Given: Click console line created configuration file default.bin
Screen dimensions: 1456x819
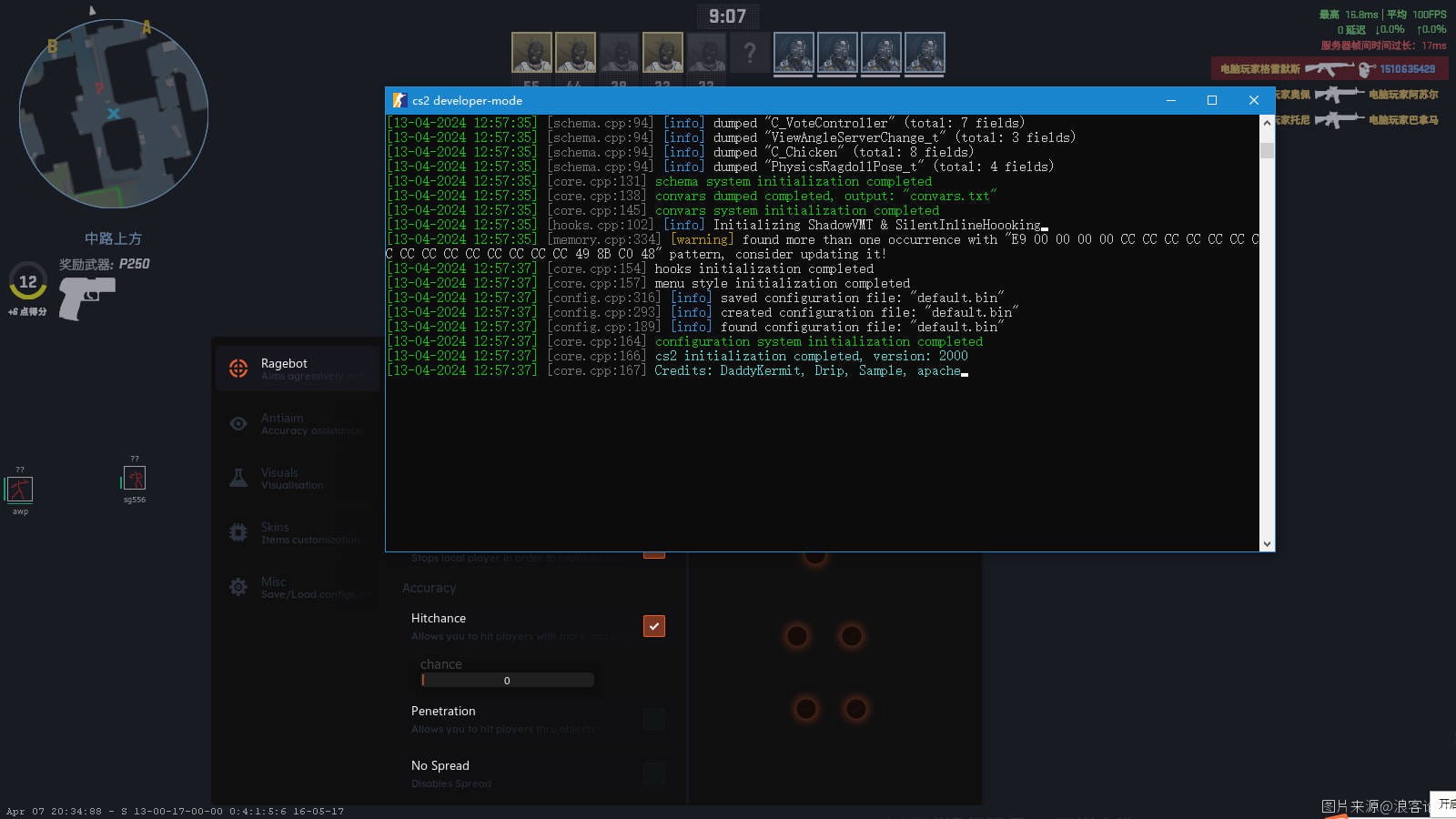Looking at the screenshot, I should pos(703,312).
